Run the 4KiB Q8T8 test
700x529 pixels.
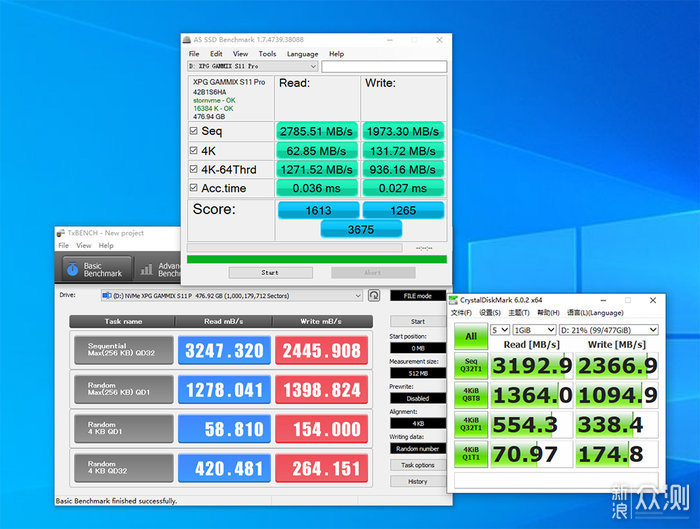pos(471,395)
